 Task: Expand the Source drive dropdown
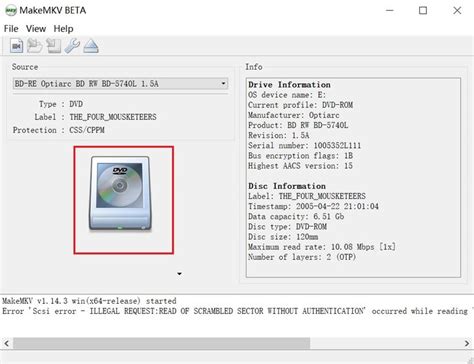[223, 83]
